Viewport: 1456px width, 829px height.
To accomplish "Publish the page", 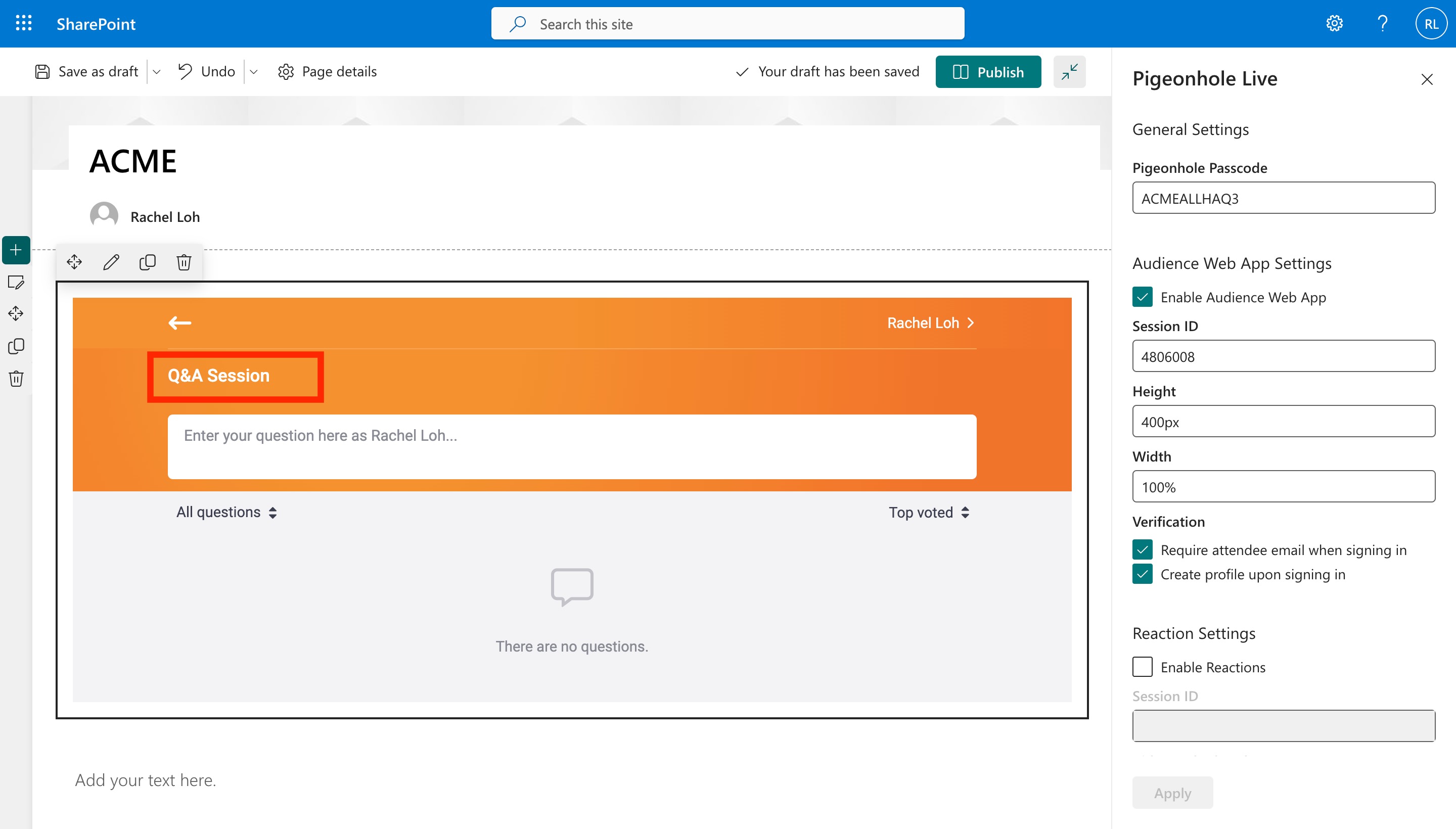I will (988, 72).
